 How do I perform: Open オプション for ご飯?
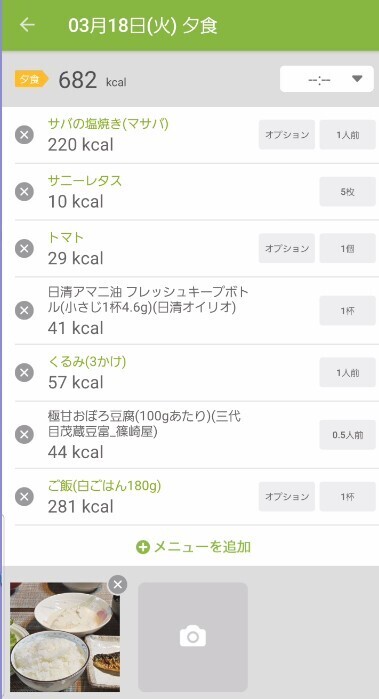(287, 497)
